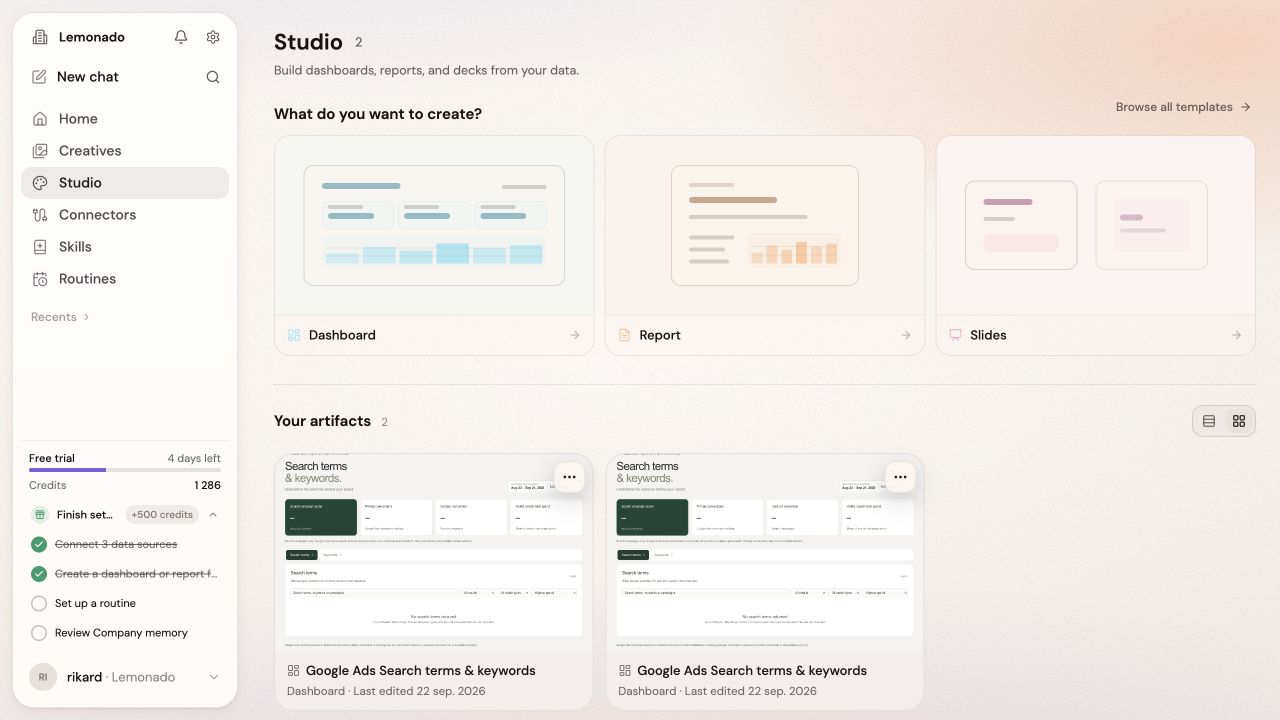Viewport: 1280px width, 720px height.
Task: Go to Home in sidebar
Action: click(125, 119)
